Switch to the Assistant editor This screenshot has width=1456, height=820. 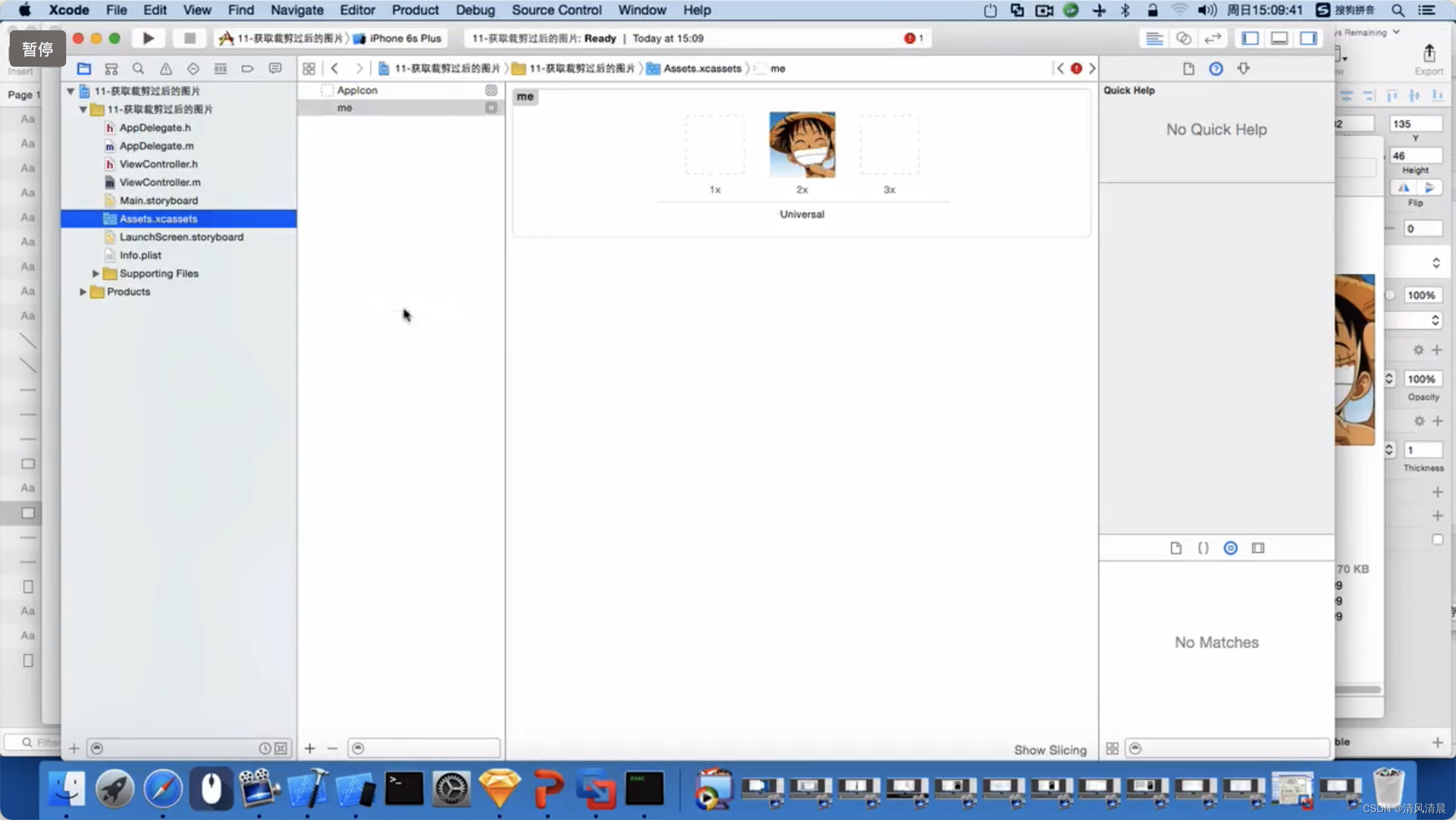1184,38
